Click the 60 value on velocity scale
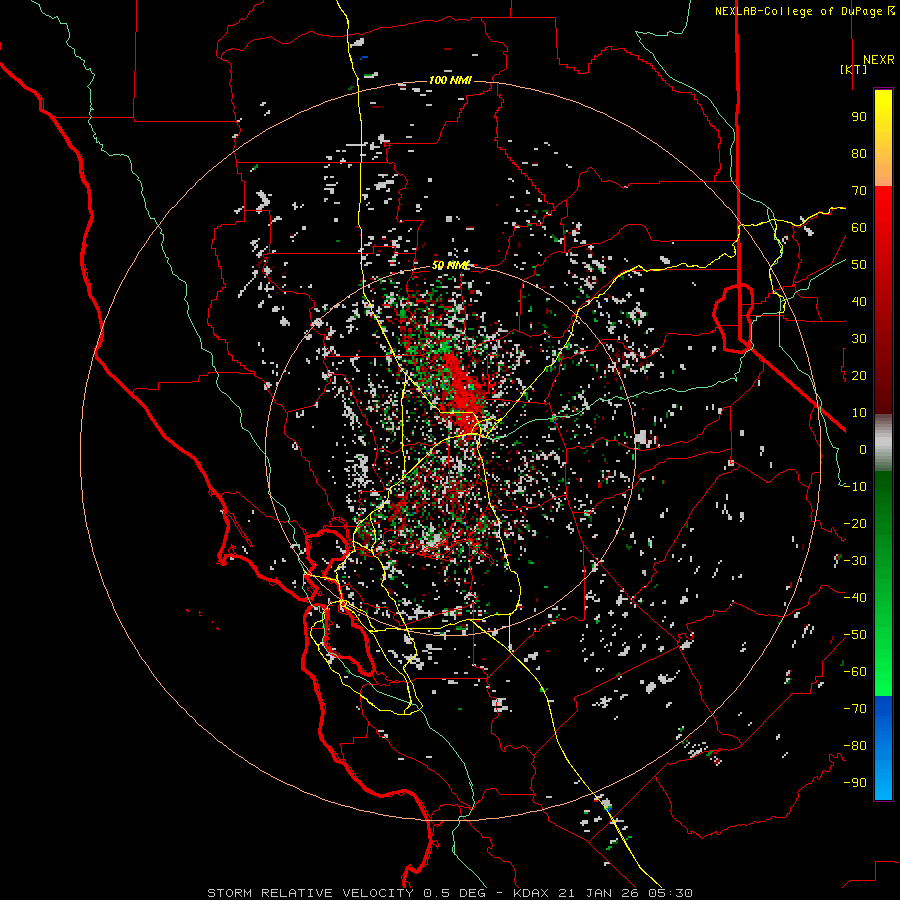900x900 pixels. [859, 227]
